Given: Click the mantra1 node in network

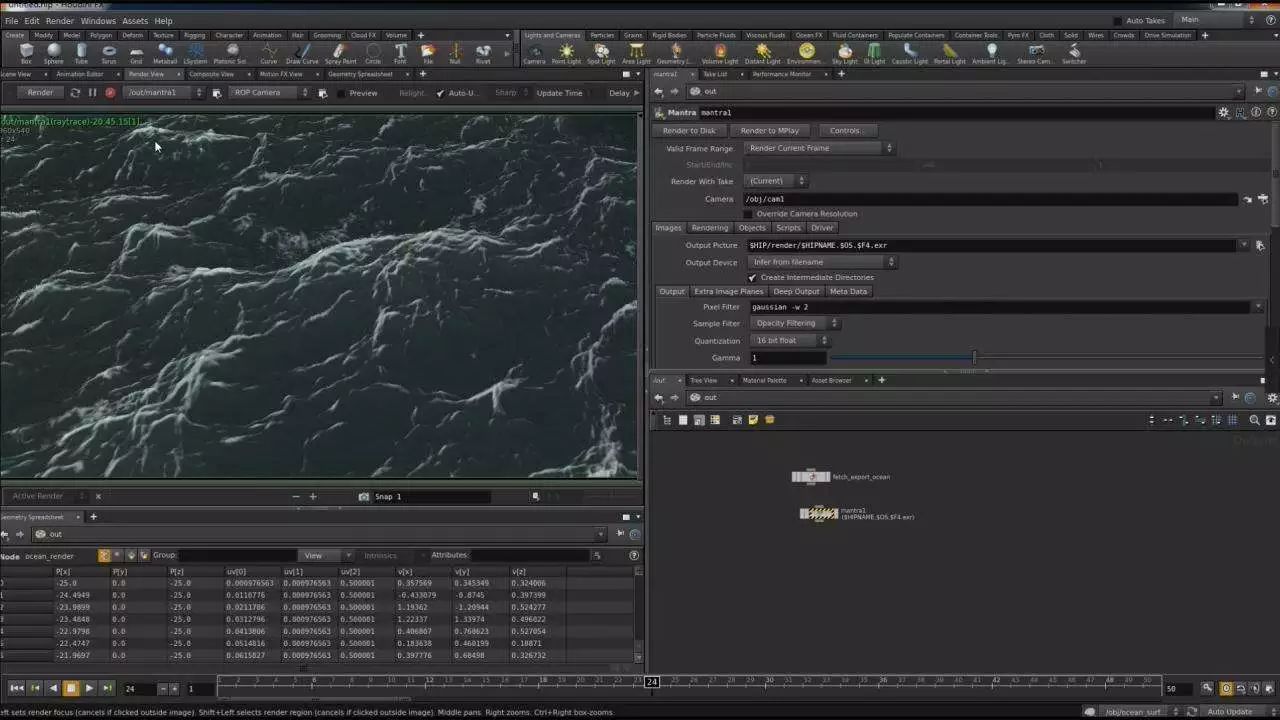Looking at the screenshot, I should point(819,513).
